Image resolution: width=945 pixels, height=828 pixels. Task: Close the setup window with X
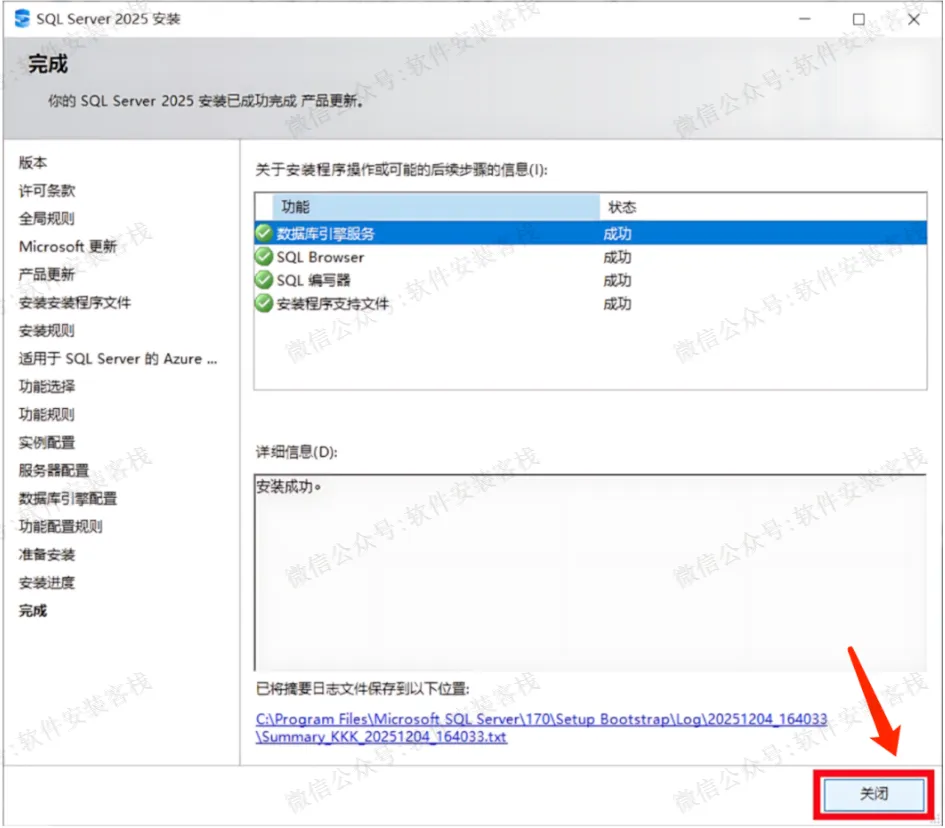click(914, 19)
